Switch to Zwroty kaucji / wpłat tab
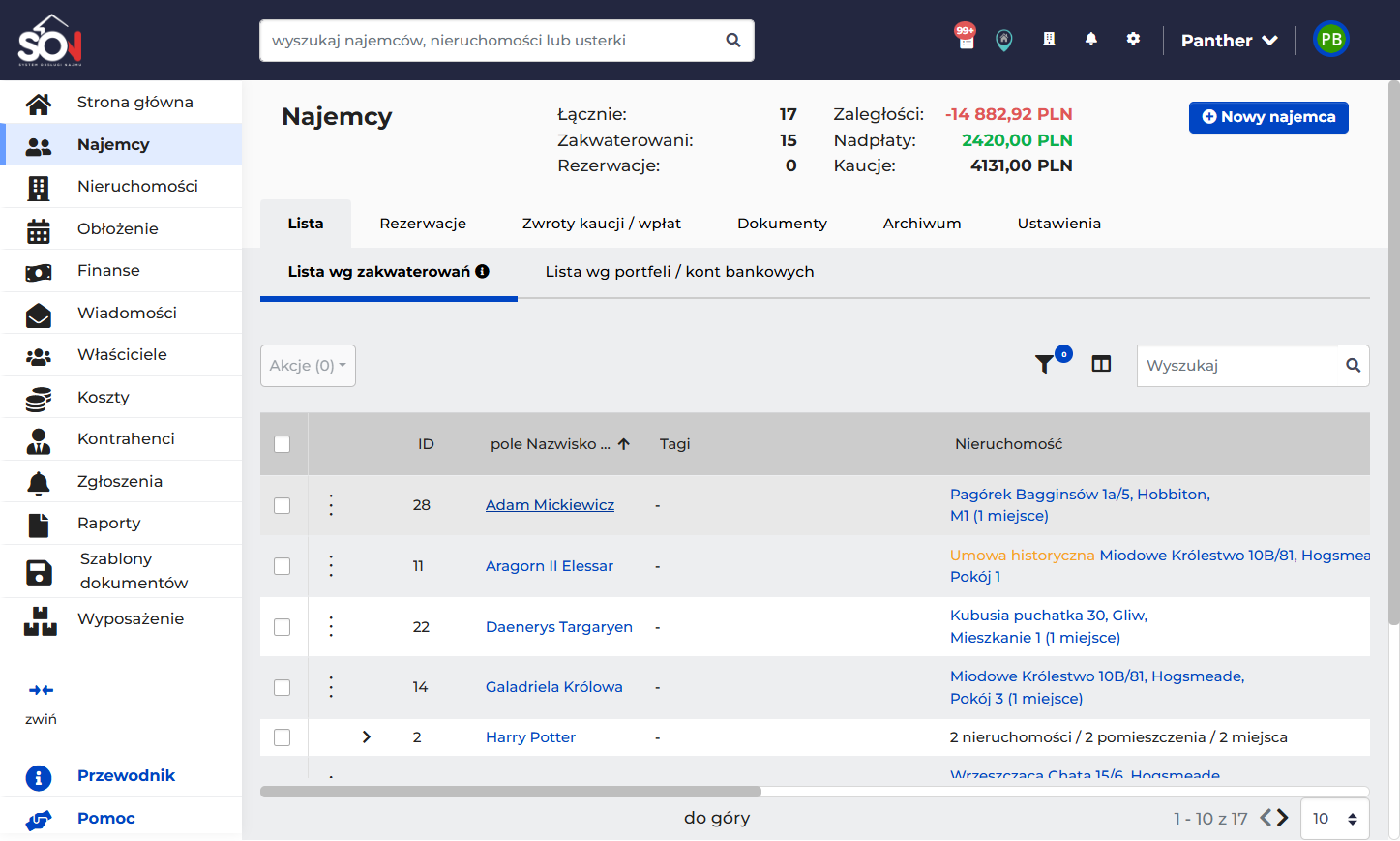Image resolution: width=1400 pixels, height=841 pixels. 602,224
